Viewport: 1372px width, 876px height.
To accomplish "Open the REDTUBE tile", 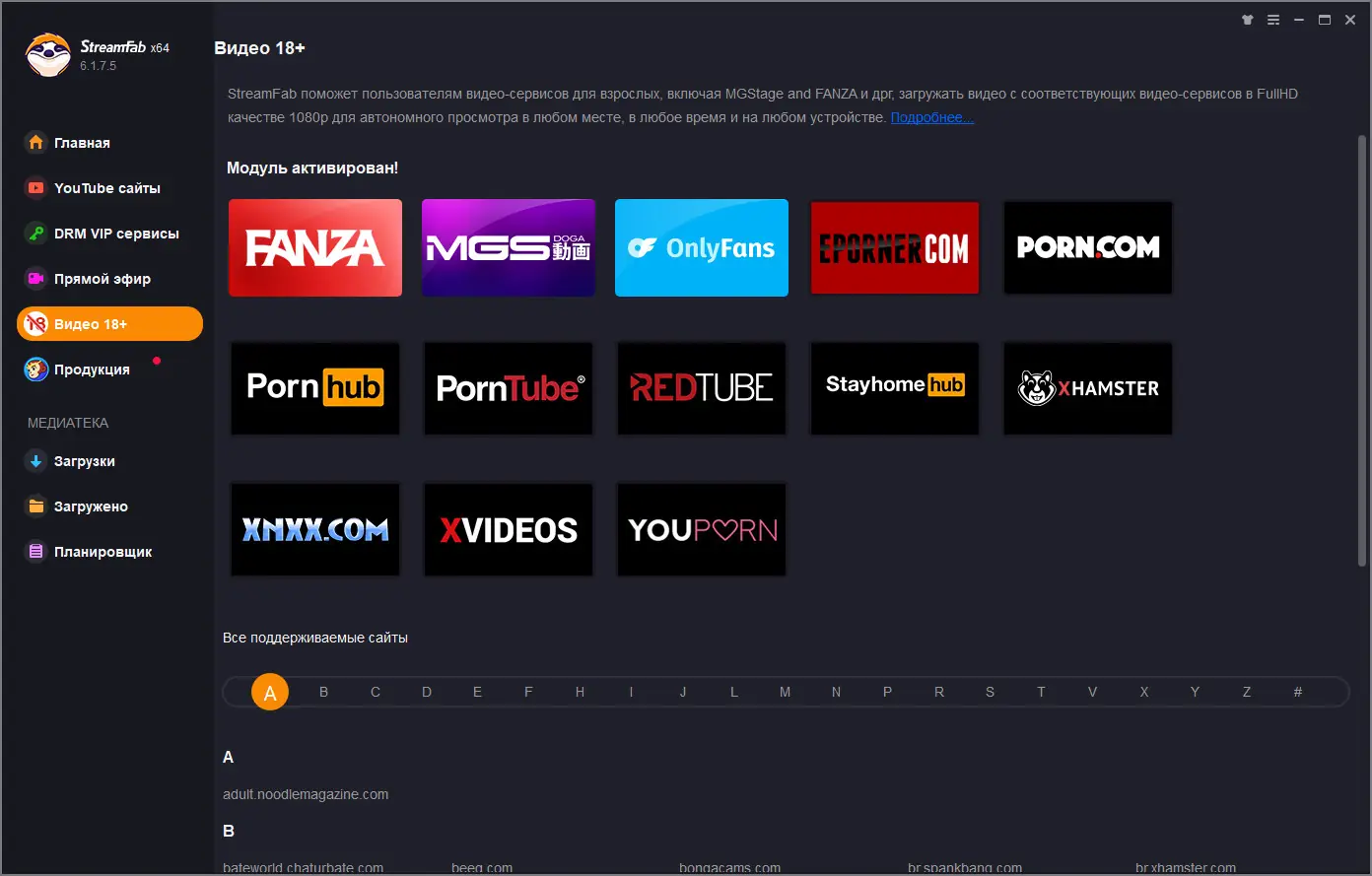I will [x=702, y=388].
